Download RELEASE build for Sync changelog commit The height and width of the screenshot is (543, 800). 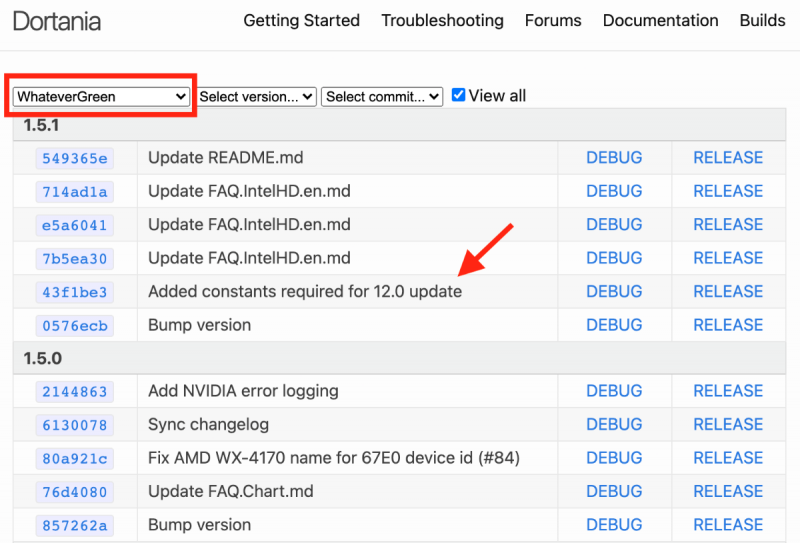coord(728,424)
